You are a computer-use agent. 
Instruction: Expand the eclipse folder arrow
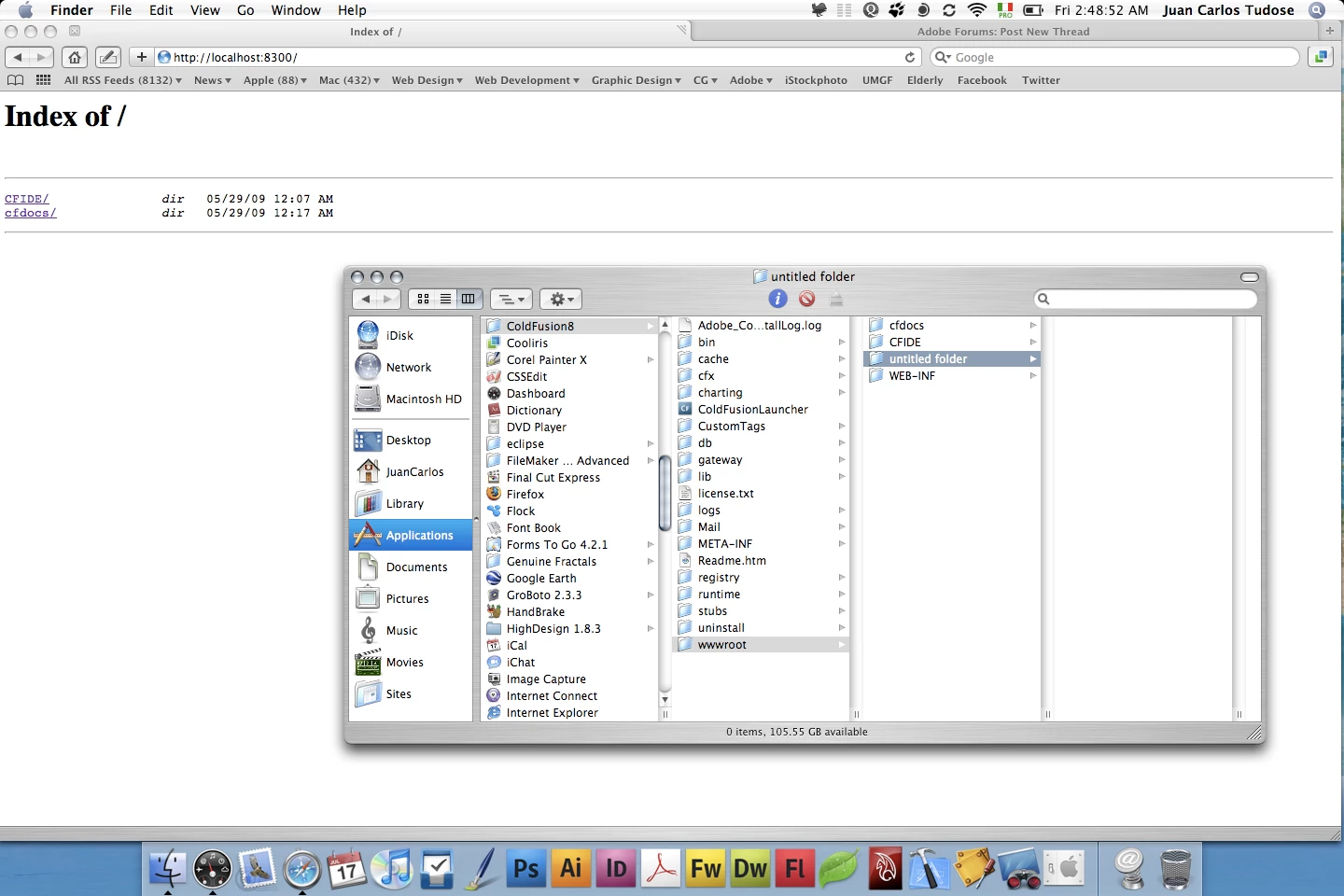651,443
